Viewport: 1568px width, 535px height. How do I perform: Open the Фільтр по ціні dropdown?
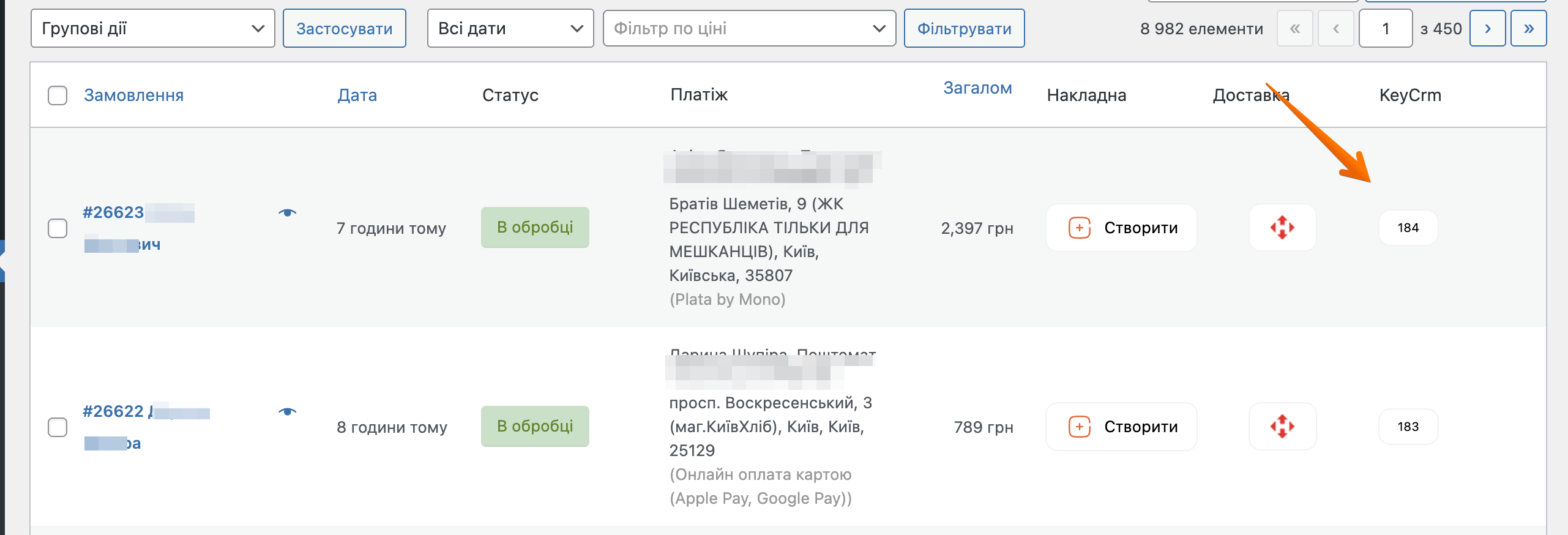pyautogui.click(x=749, y=28)
